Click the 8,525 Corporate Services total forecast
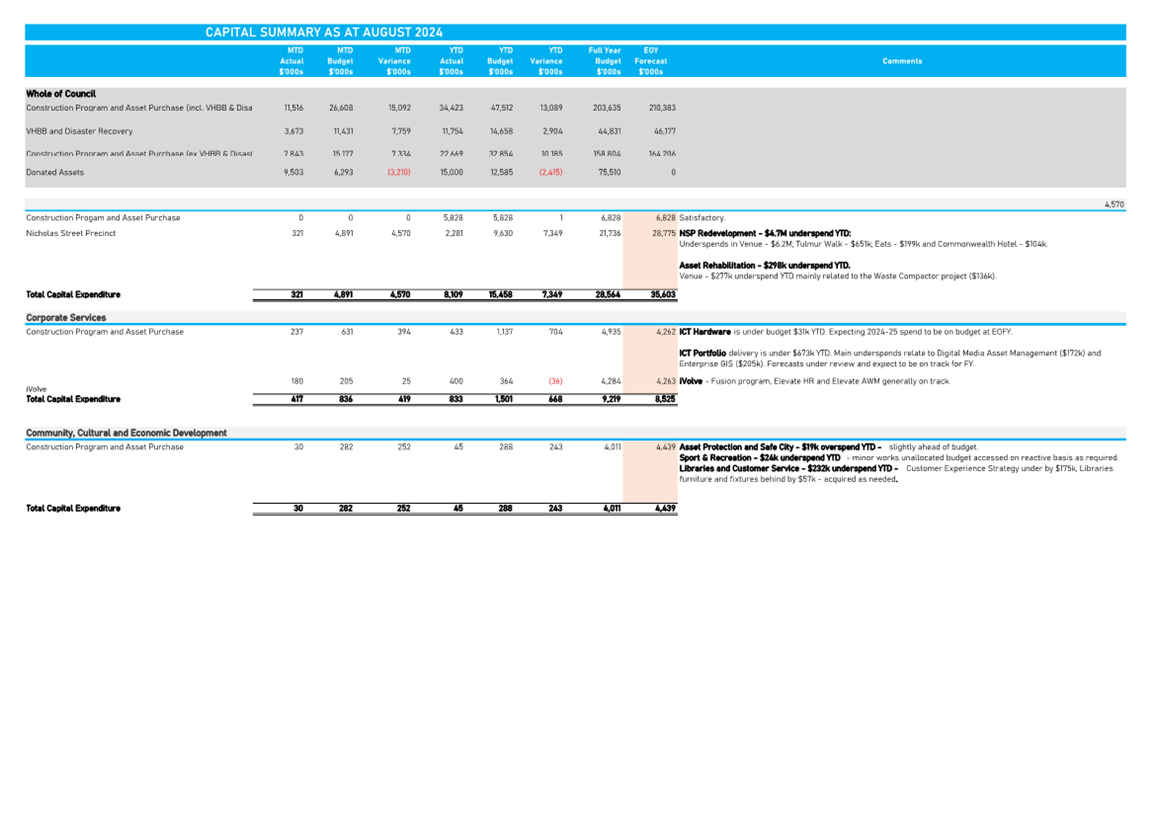Image resolution: width=1155 pixels, height=816 pixels. point(665,399)
